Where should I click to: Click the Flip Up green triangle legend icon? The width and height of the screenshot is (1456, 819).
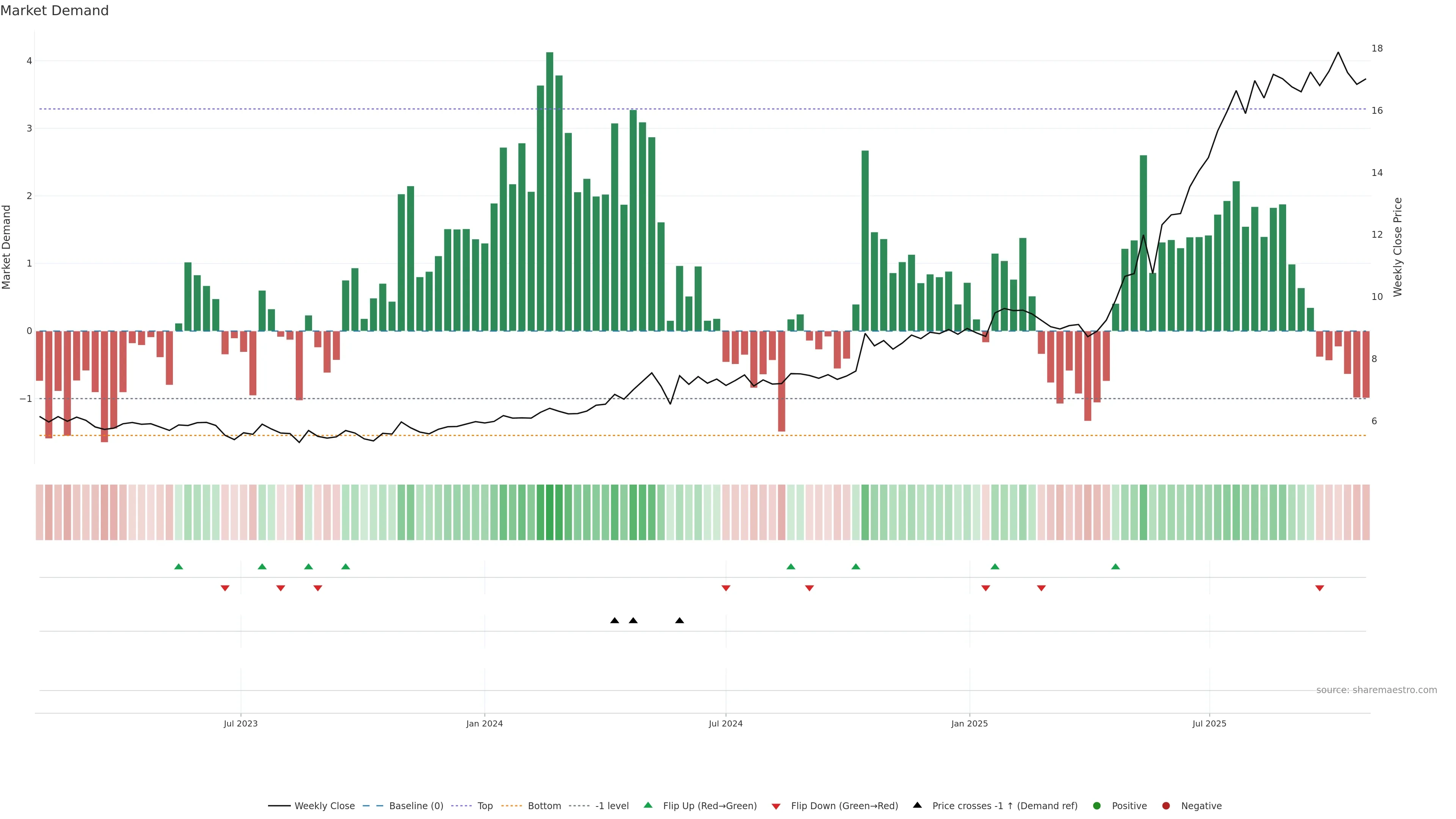pyautogui.click(x=648, y=805)
